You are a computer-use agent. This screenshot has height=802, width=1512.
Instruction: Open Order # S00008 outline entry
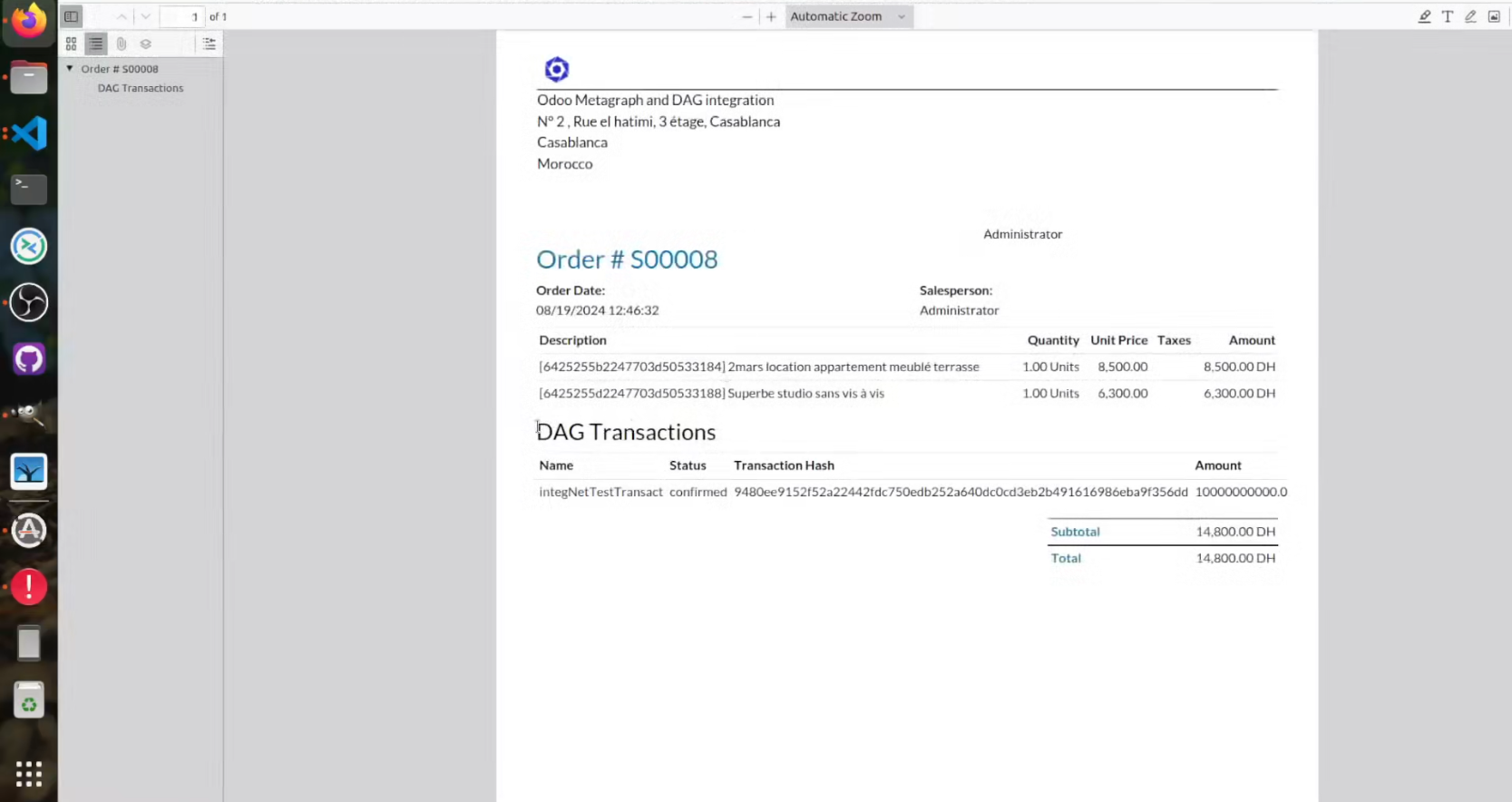click(120, 69)
